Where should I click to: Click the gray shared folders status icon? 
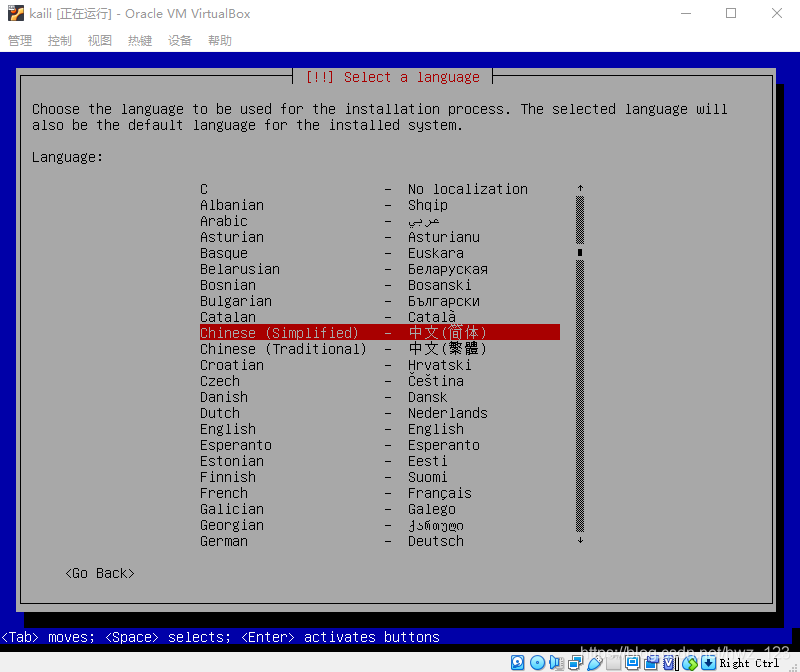click(x=614, y=662)
